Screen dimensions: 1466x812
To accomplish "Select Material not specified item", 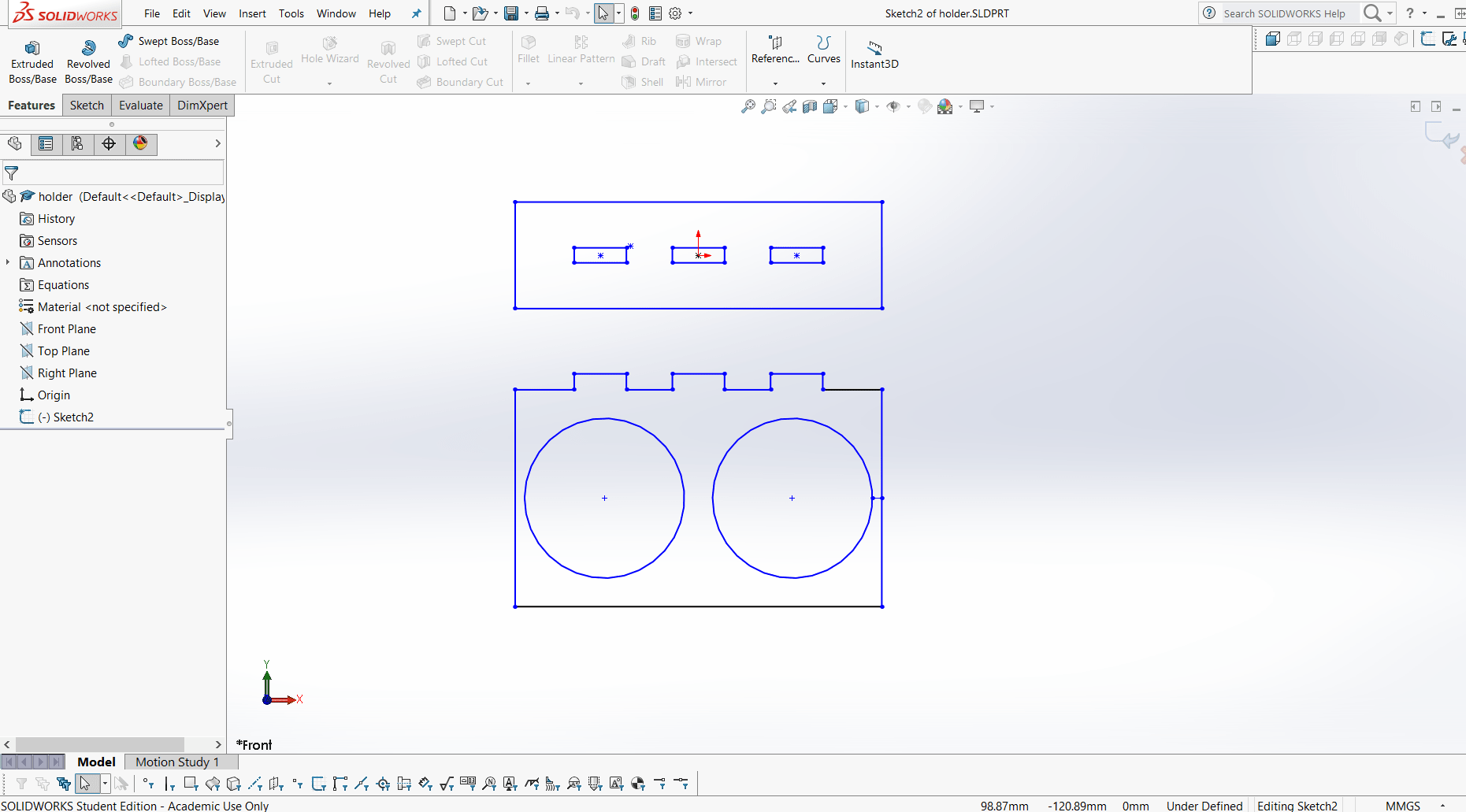I will tap(94, 307).
